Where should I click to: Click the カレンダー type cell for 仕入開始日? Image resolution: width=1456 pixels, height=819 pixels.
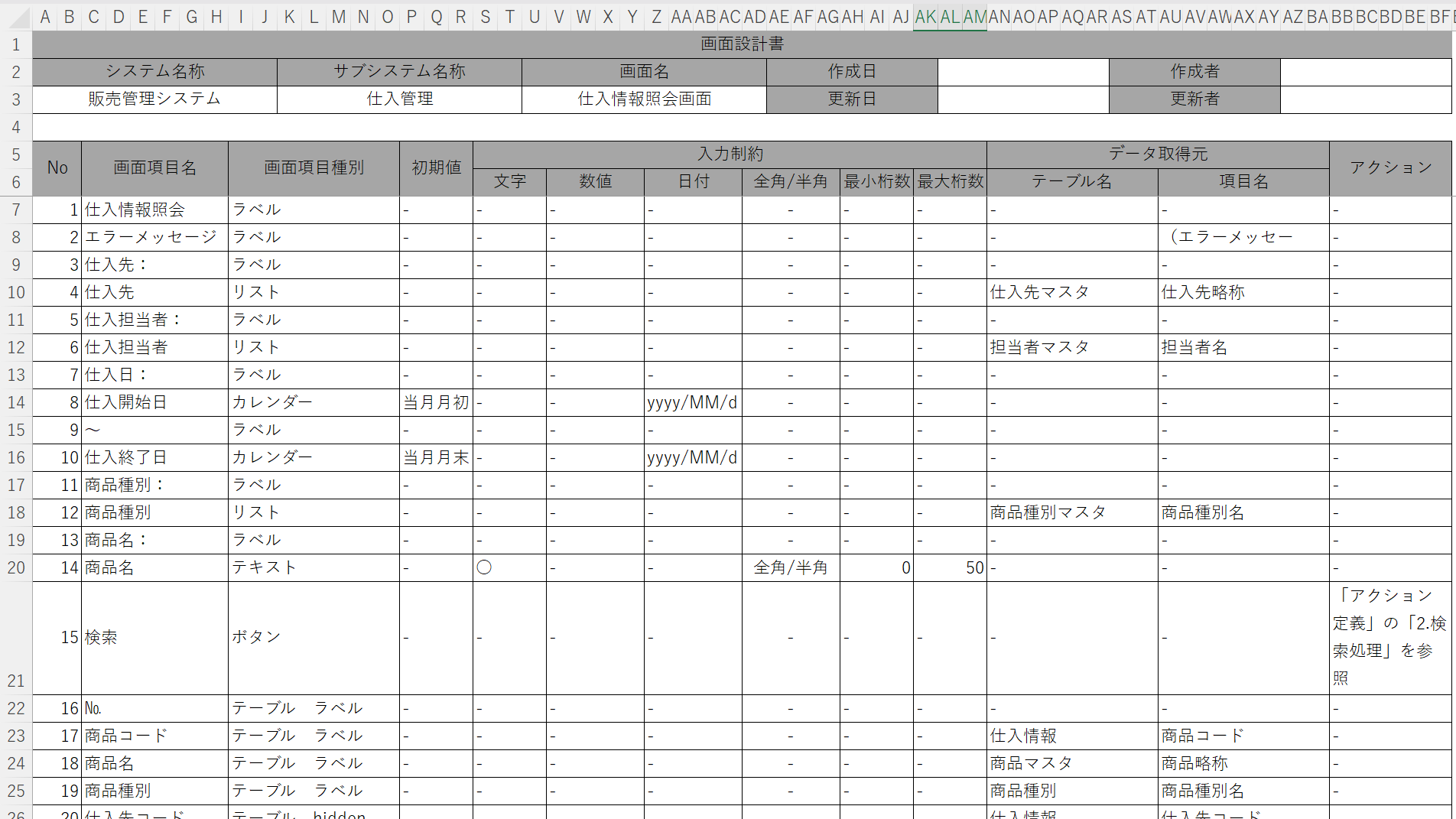click(314, 402)
